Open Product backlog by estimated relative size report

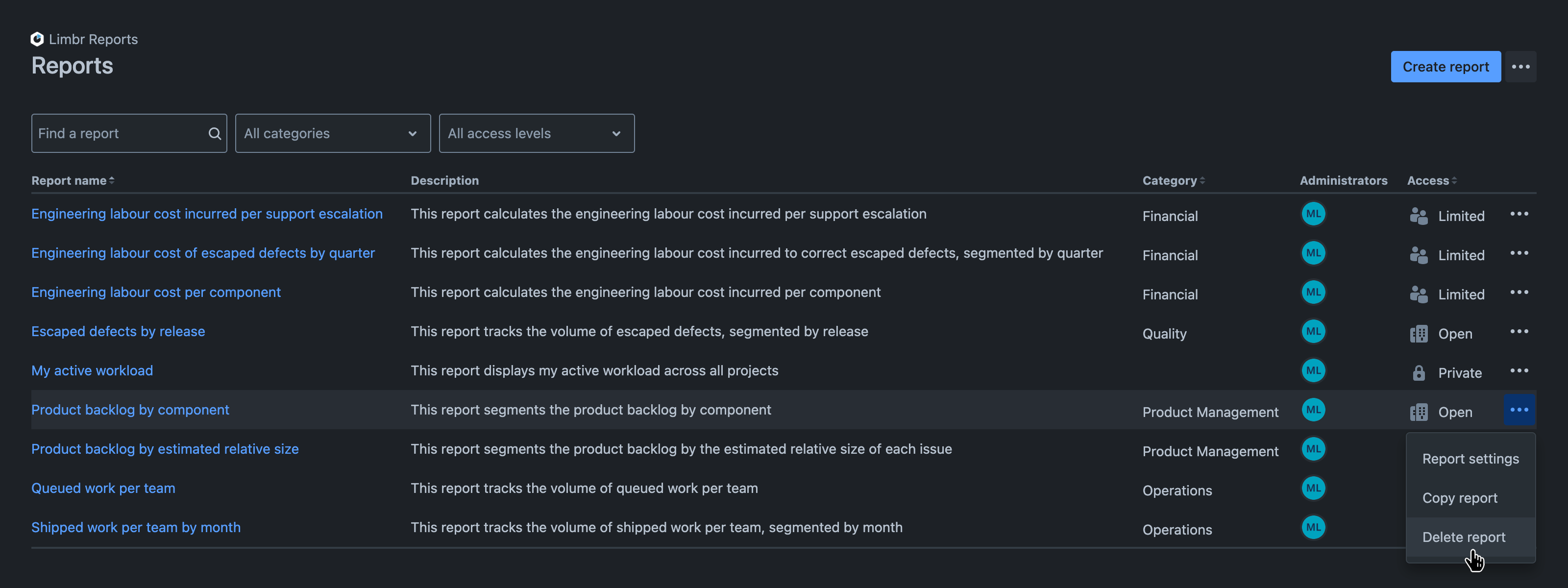pos(165,449)
